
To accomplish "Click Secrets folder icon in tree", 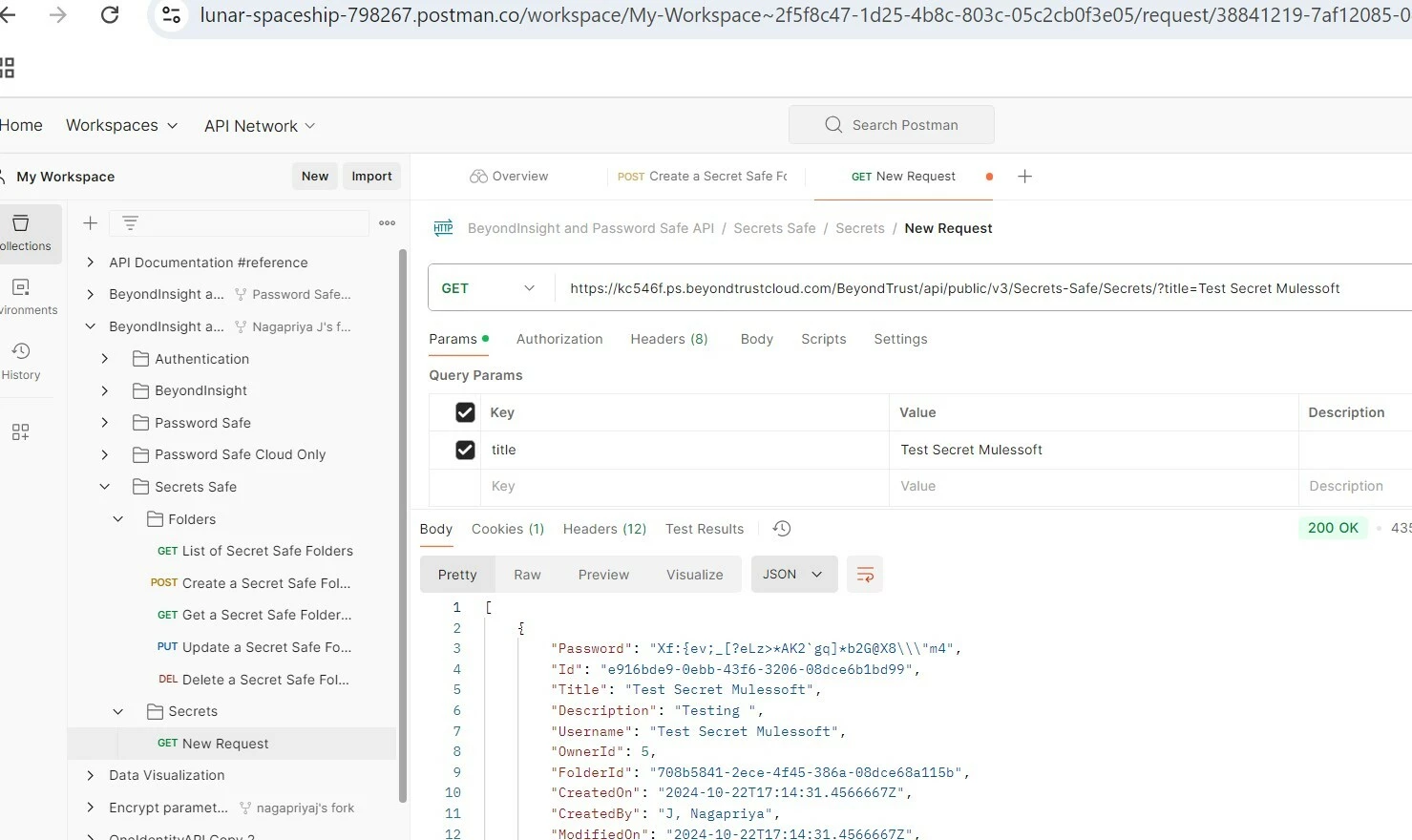I will coord(155,711).
